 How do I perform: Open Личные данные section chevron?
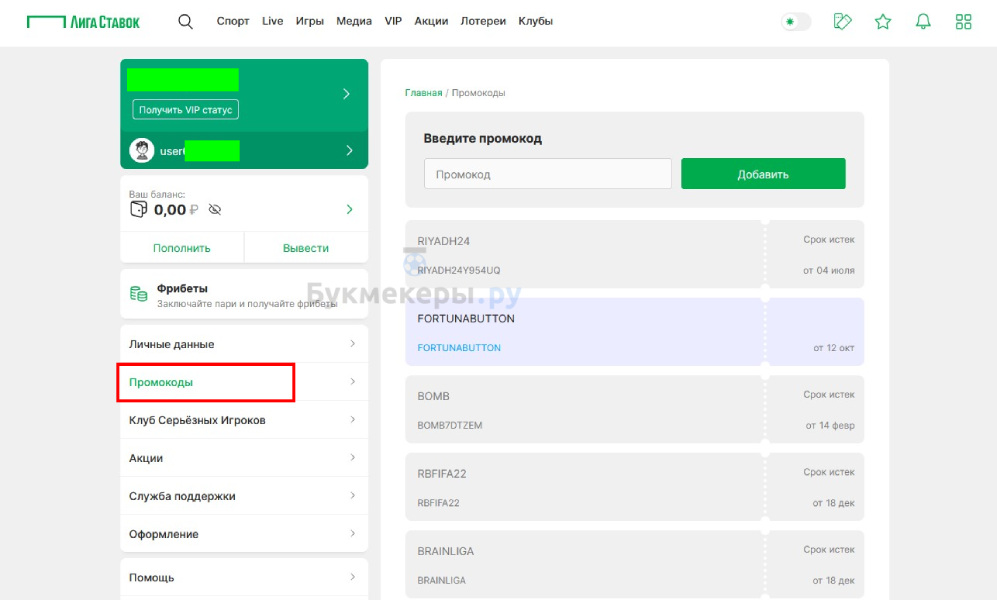pyautogui.click(x=352, y=344)
